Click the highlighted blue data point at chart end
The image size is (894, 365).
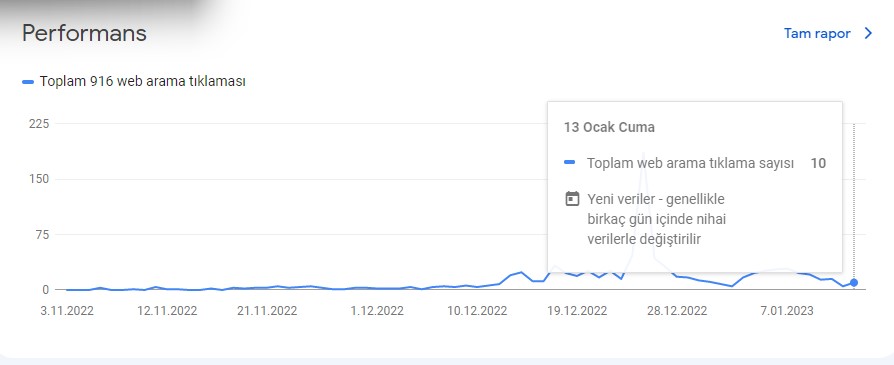[854, 283]
